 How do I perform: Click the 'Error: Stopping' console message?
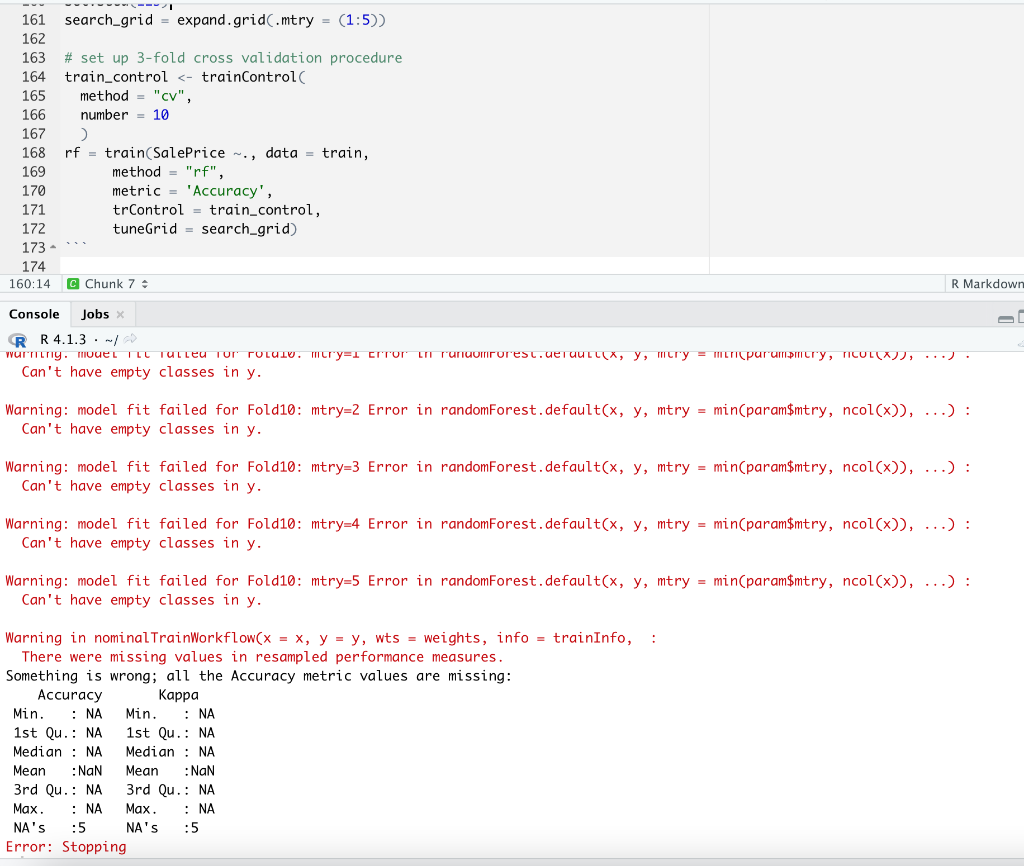pos(66,847)
